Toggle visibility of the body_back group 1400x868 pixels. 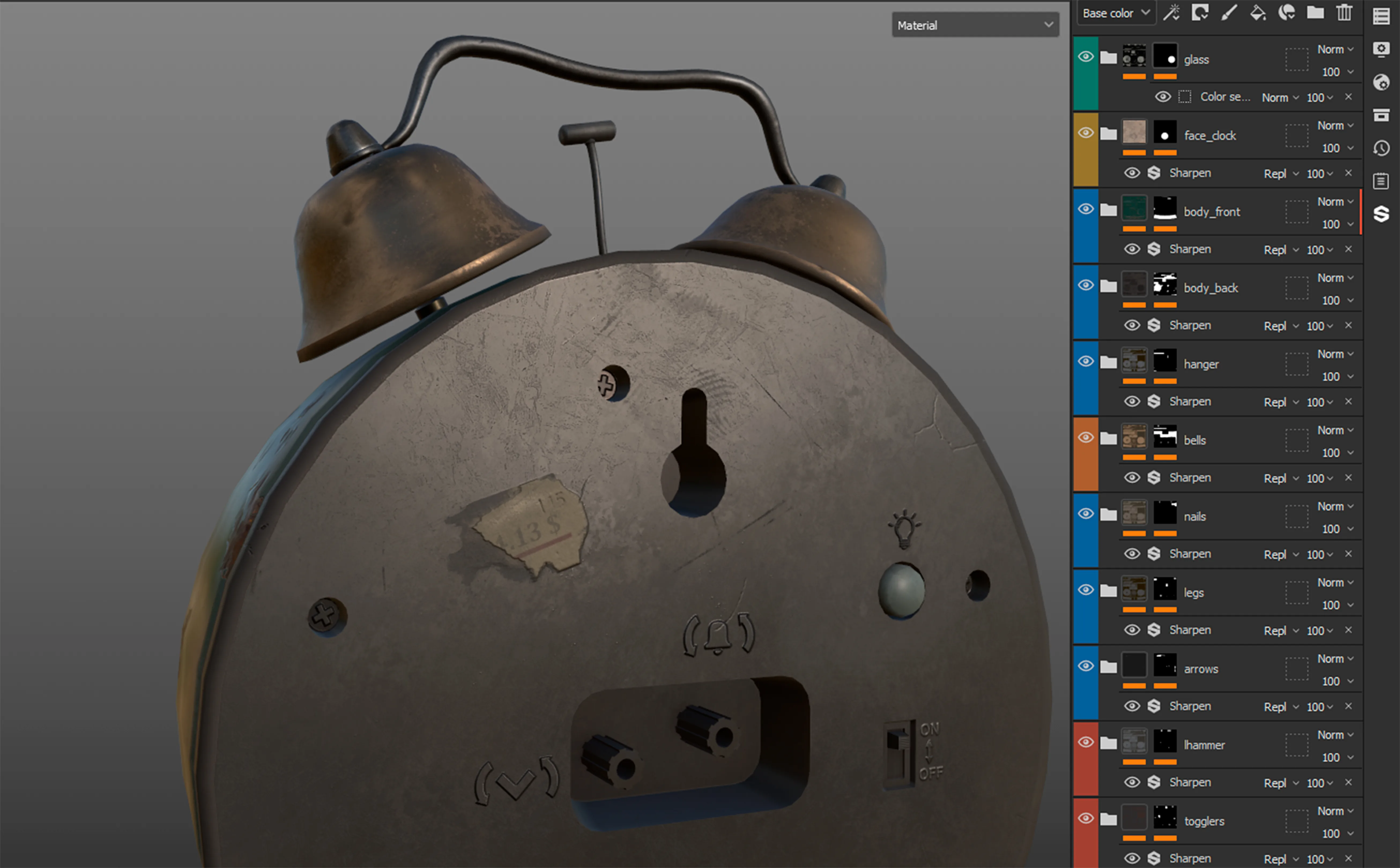click(1085, 285)
